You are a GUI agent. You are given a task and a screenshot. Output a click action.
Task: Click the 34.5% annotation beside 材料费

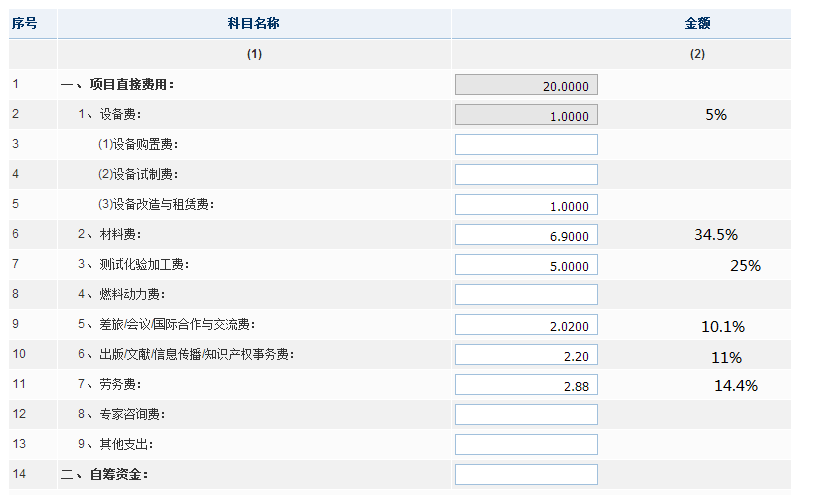click(x=715, y=235)
